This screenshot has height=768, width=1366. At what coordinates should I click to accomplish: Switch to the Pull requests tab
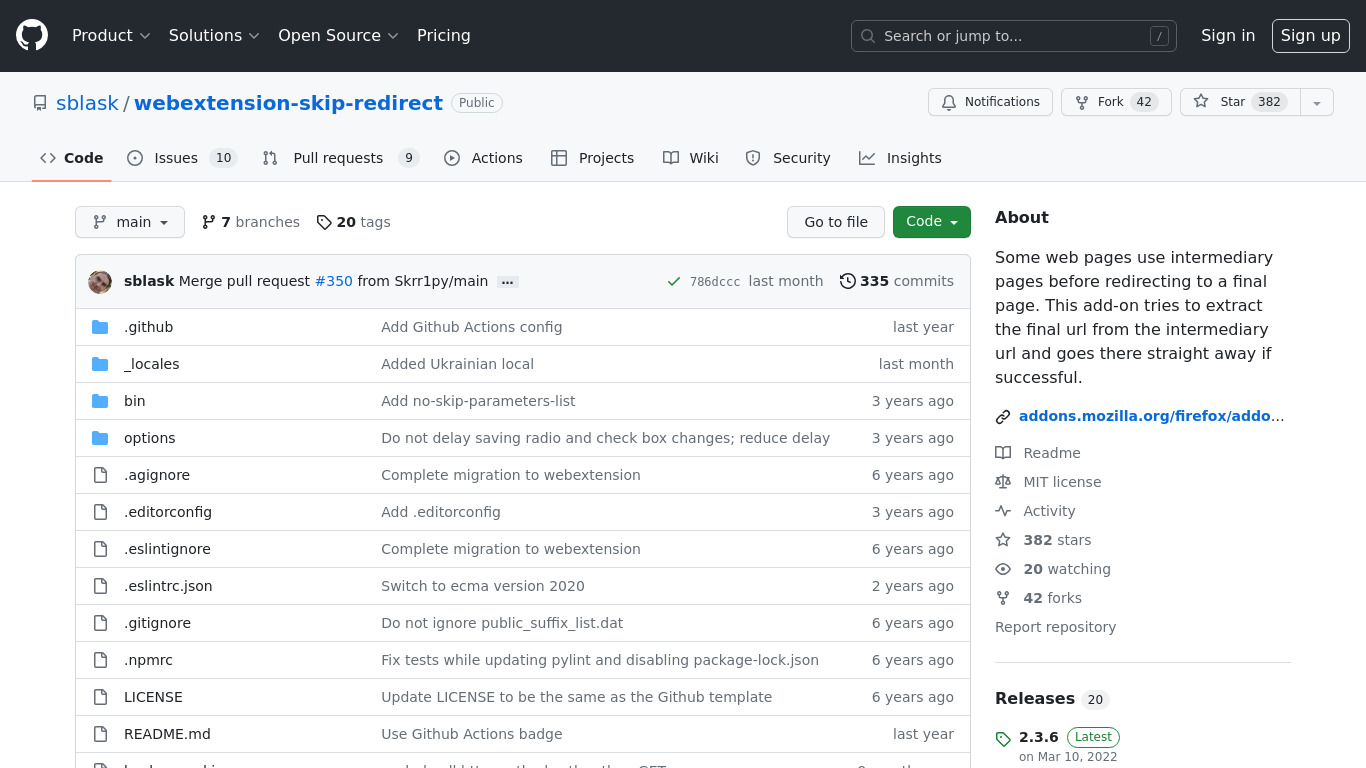tap(340, 158)
